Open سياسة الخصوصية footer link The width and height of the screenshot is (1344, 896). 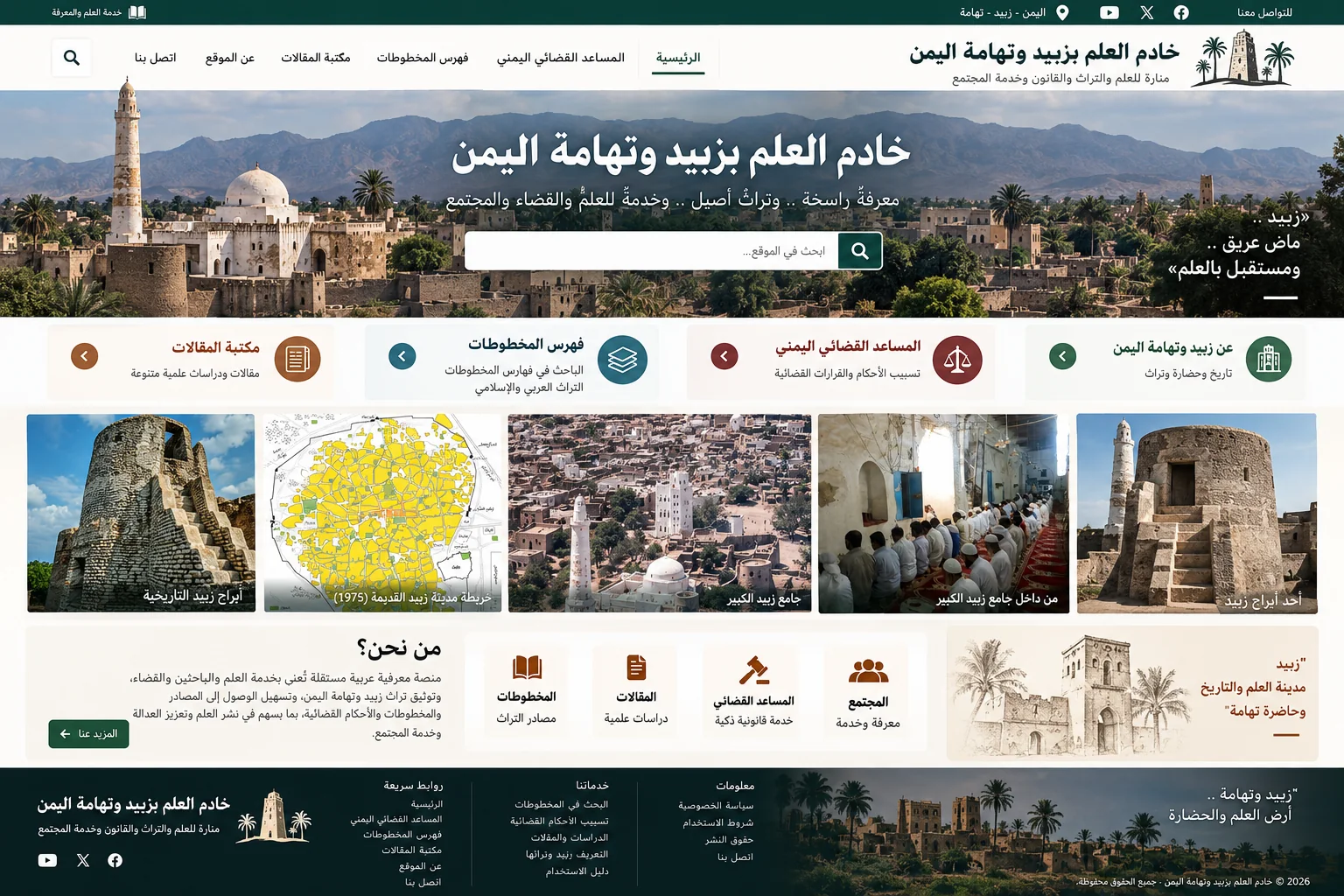tap(716, 805)
